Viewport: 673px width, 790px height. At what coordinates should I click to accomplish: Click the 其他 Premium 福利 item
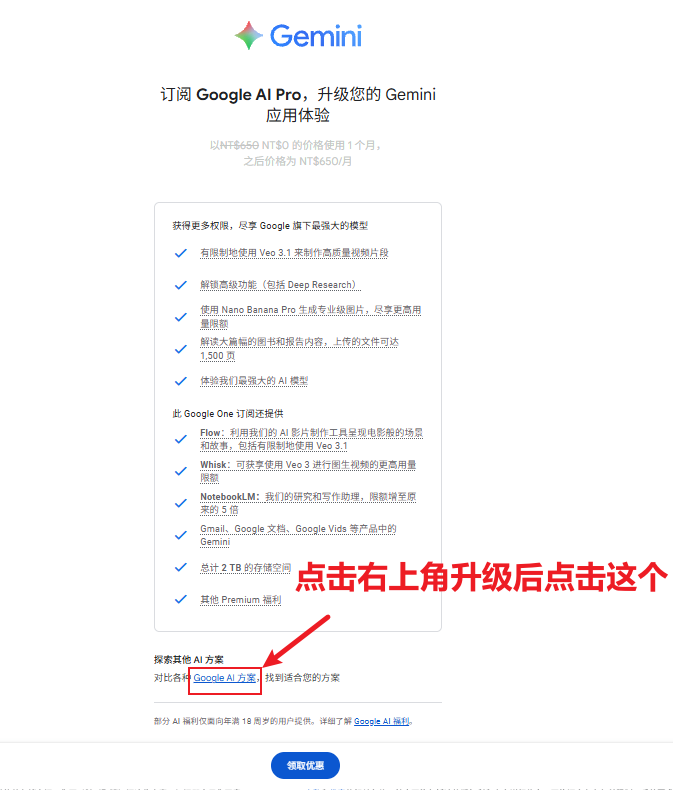point(240,600)
